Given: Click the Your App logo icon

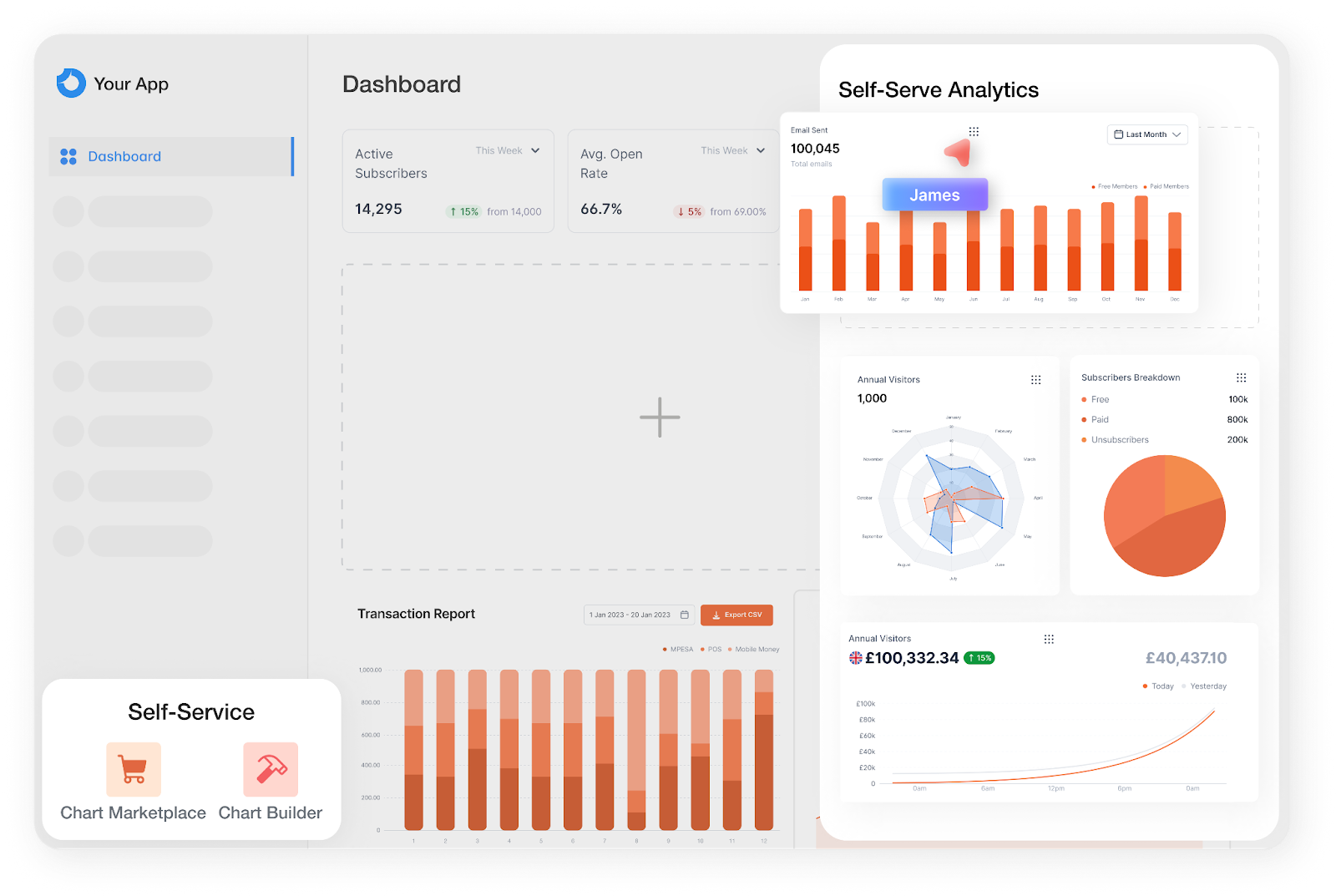Looking at the screenshot, I should tap(71, 84).
